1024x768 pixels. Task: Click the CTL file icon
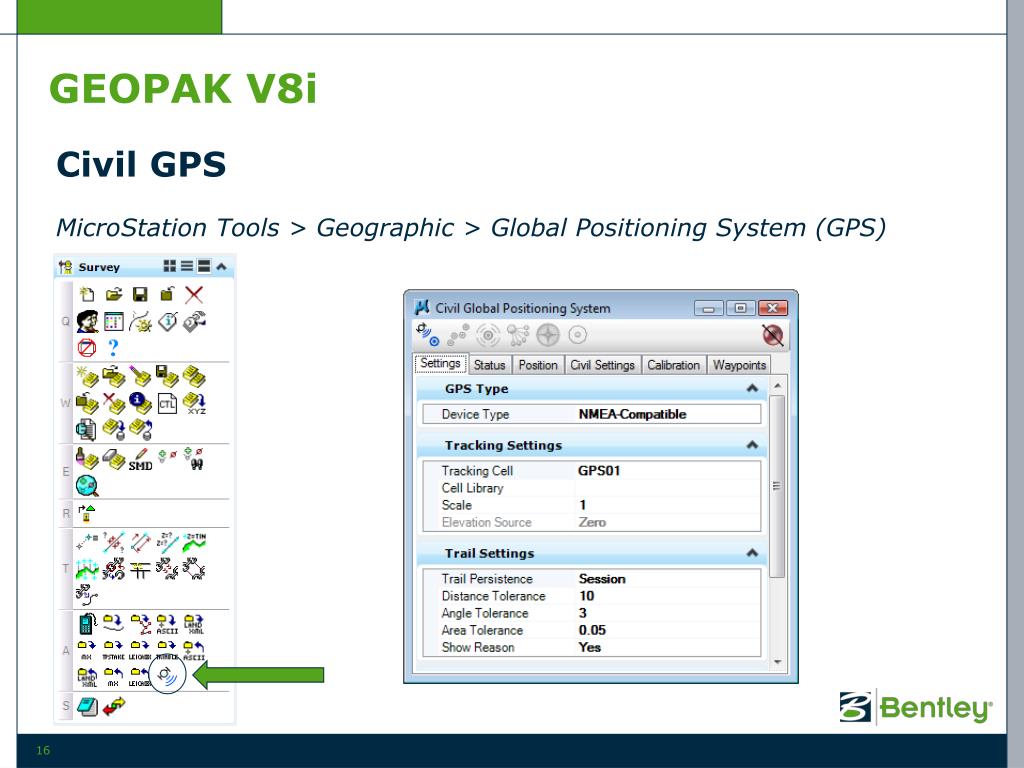167,404
